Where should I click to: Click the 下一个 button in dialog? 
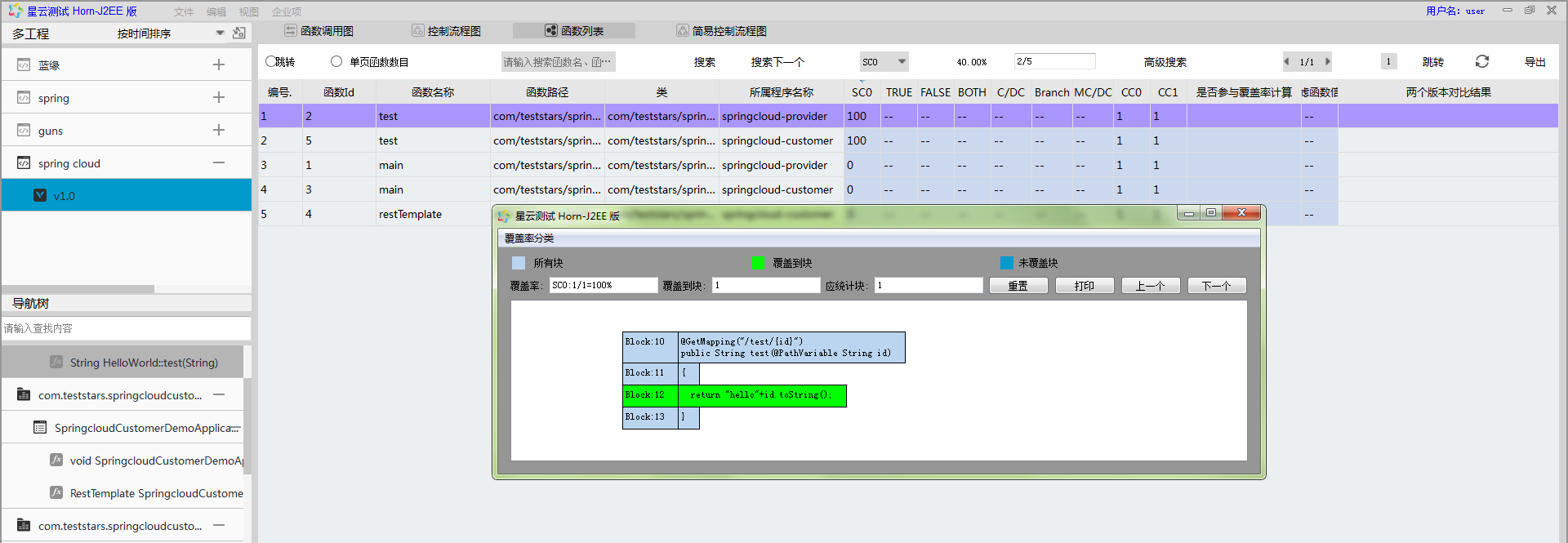[1216, 286]
